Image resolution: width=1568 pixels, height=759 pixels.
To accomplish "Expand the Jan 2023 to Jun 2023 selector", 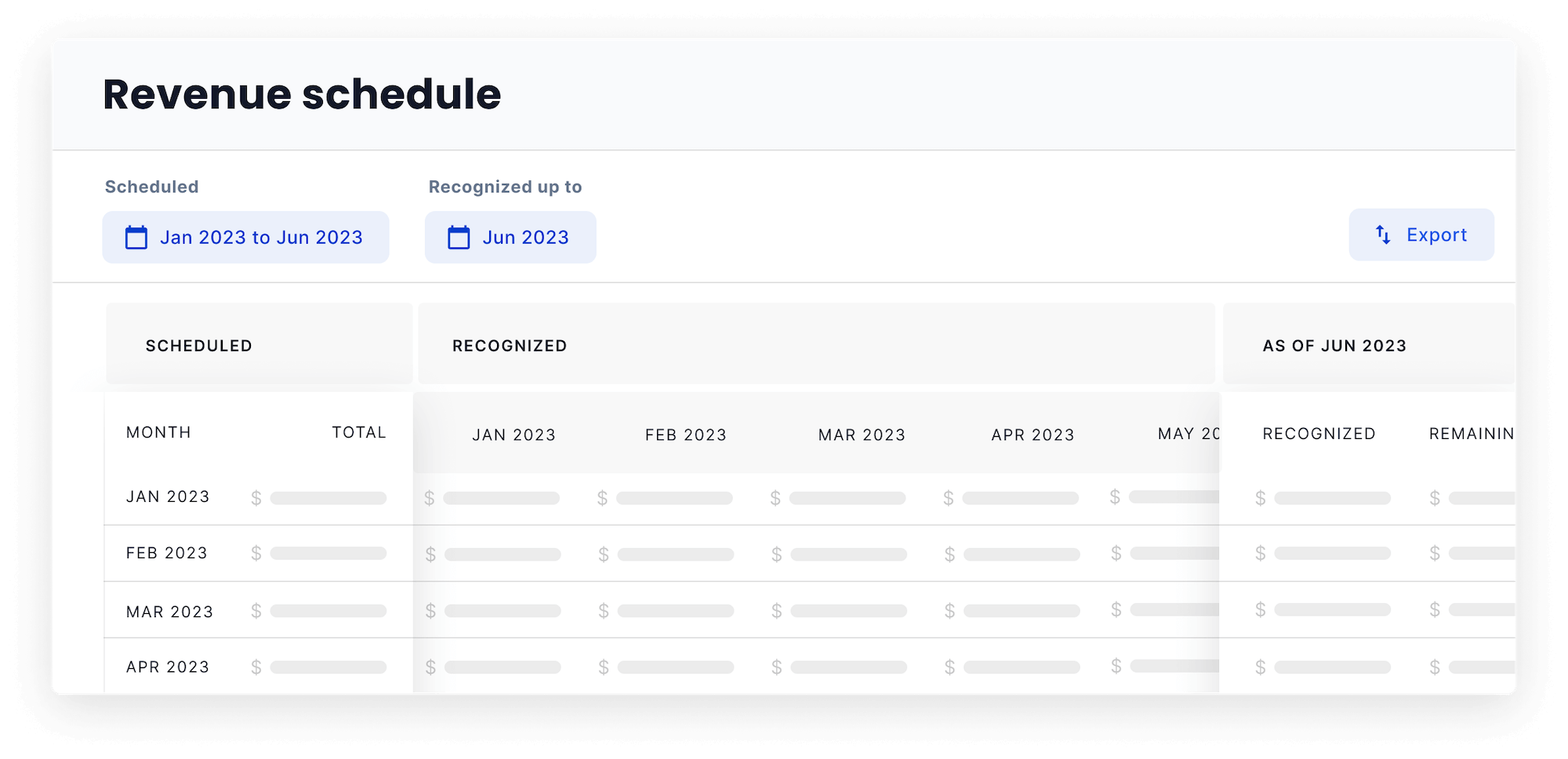I will pyautogui.click(x=245, y=237).
